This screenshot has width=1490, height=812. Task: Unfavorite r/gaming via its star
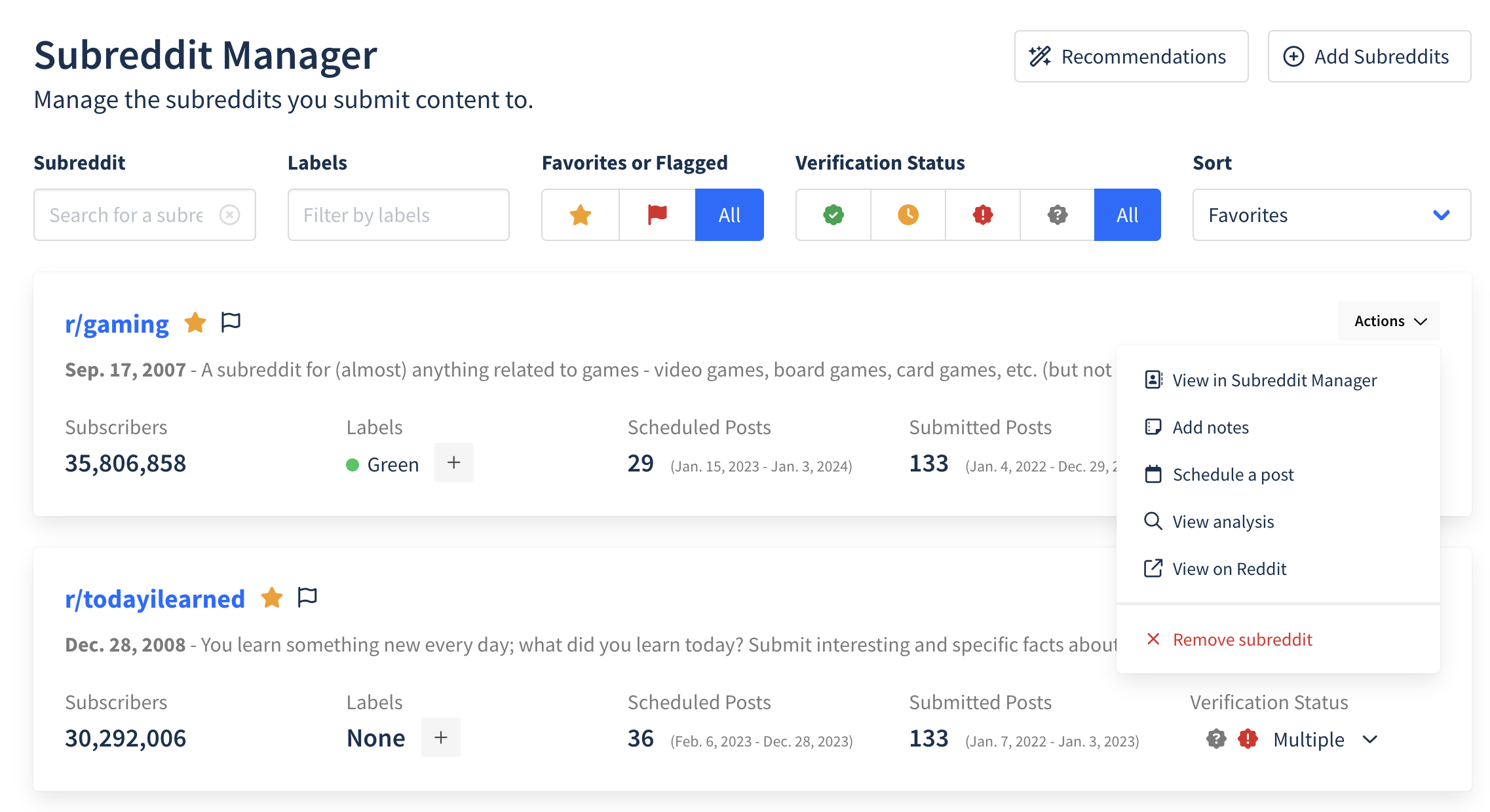[195, 322]
